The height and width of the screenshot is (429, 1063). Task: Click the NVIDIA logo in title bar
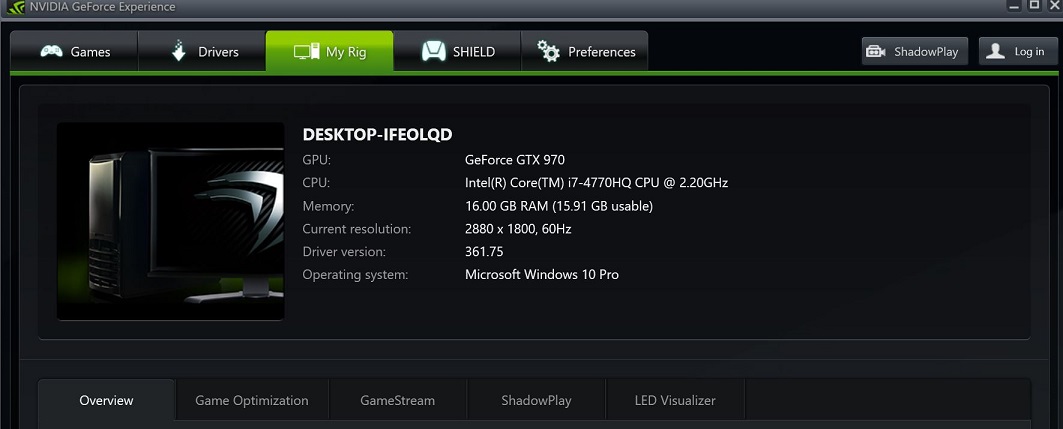(16, 7)
